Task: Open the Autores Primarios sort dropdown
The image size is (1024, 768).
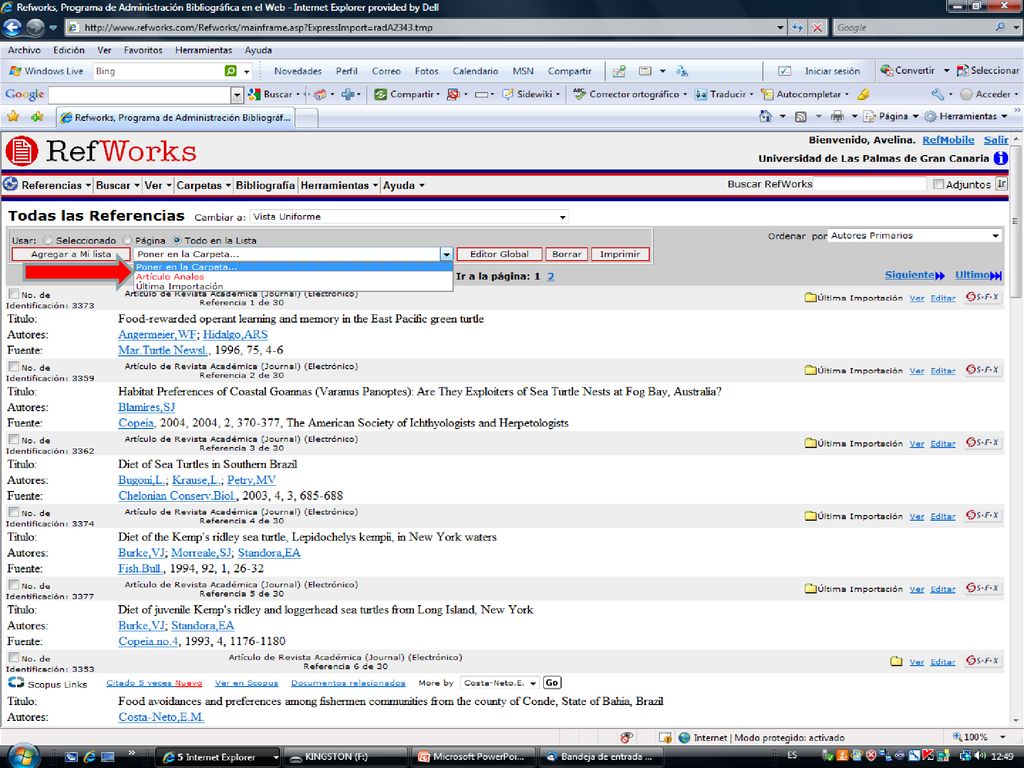Action: coord(914,236)
